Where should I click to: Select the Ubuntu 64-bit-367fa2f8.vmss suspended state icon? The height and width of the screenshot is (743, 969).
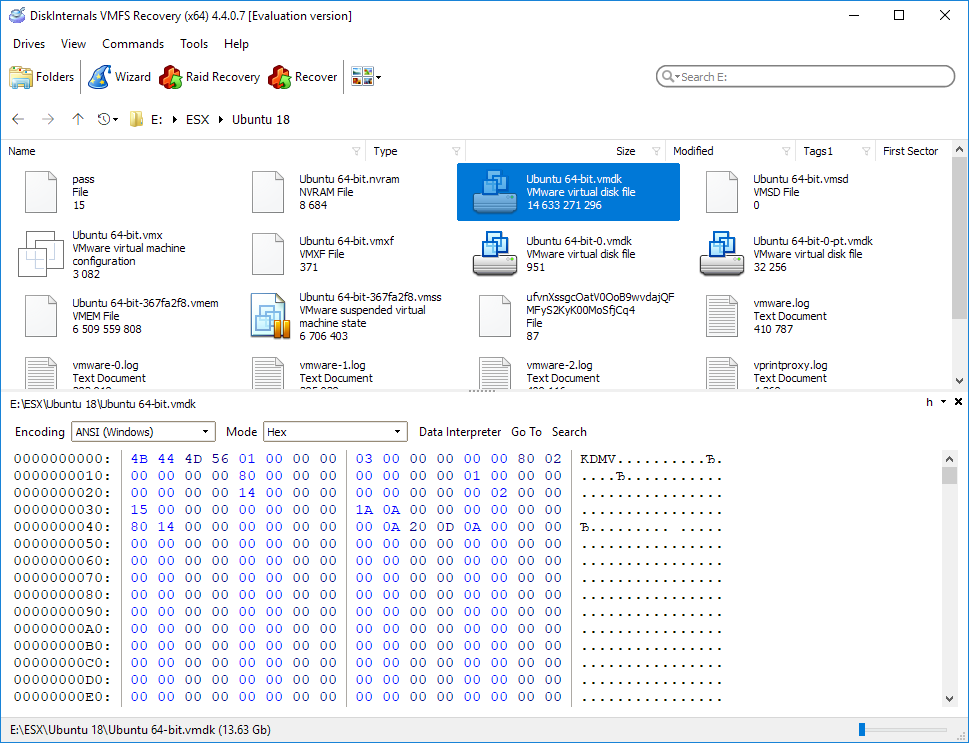click(270, 316)
